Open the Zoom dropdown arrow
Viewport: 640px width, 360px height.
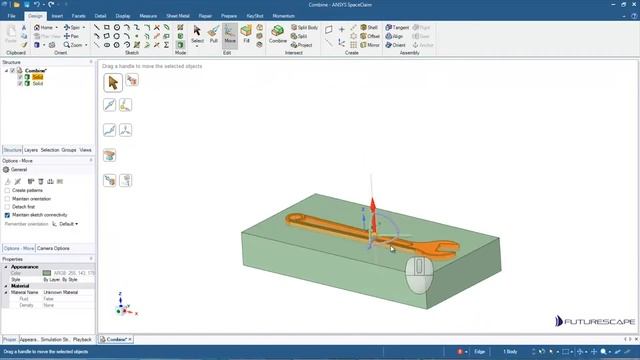86,45
